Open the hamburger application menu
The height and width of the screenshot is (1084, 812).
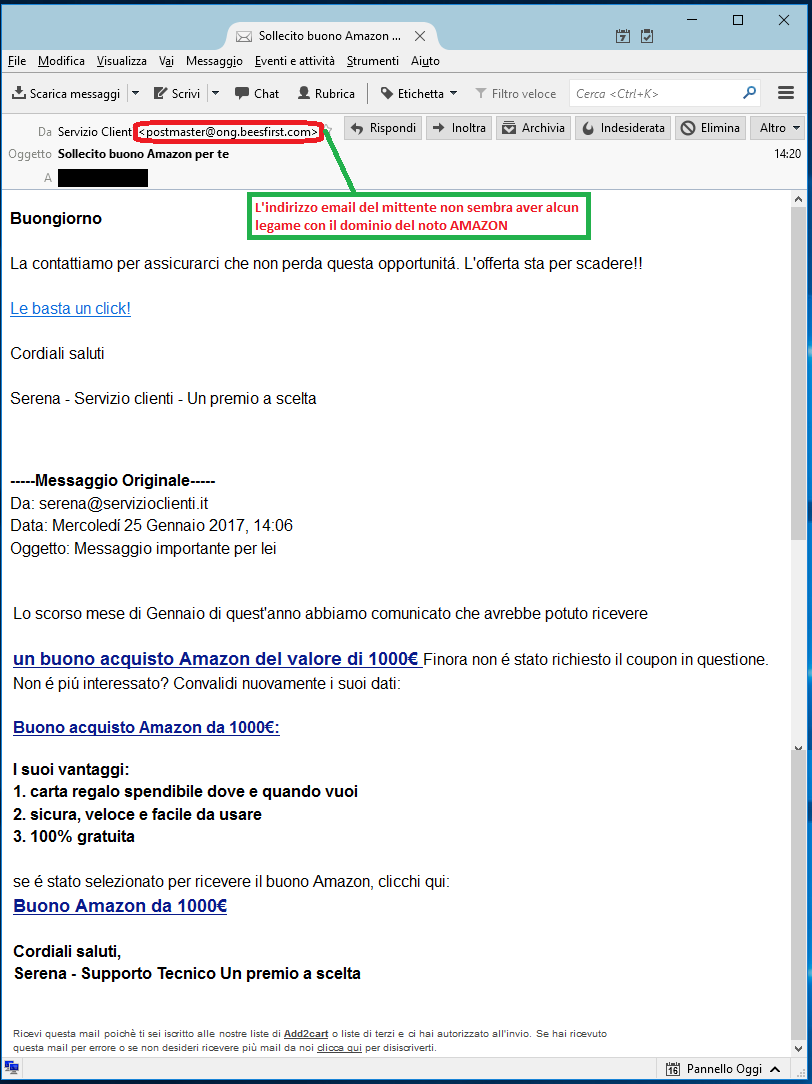pyautogui.click(x=785, y=93)
